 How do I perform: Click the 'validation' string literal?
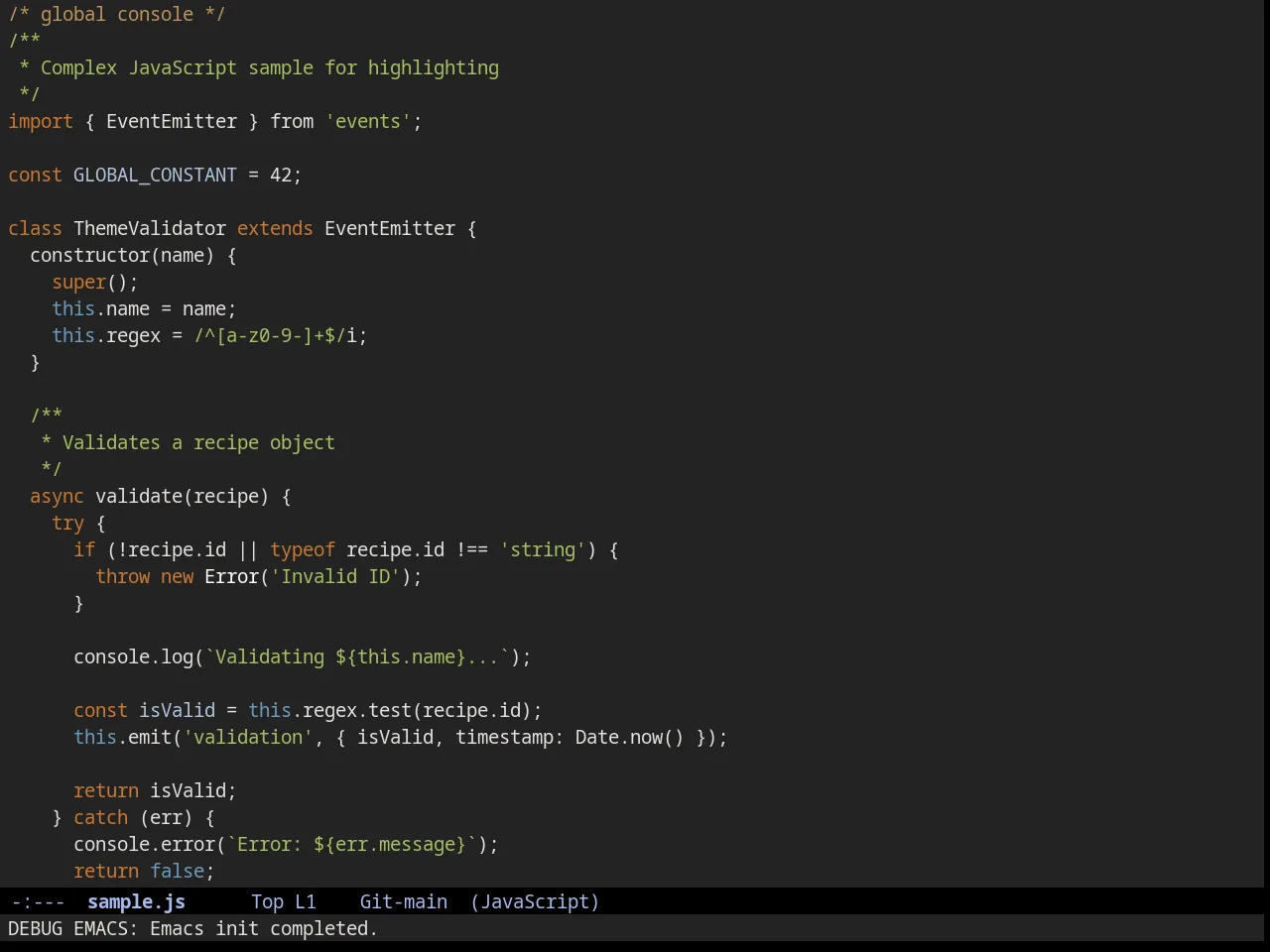click(248, 737)
